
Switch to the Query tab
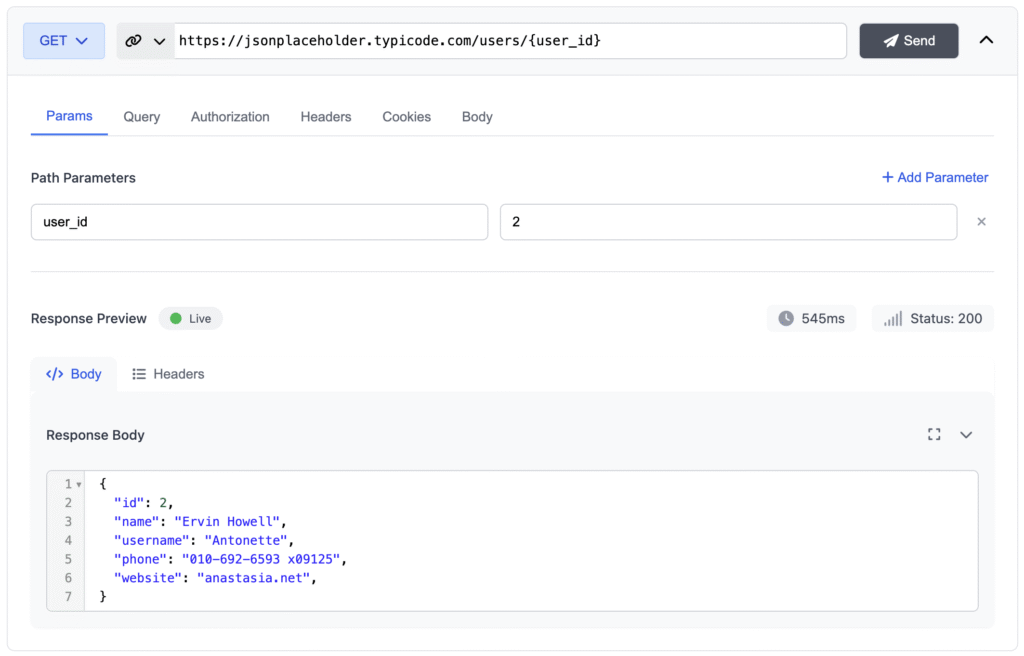[x=142, y=117]
